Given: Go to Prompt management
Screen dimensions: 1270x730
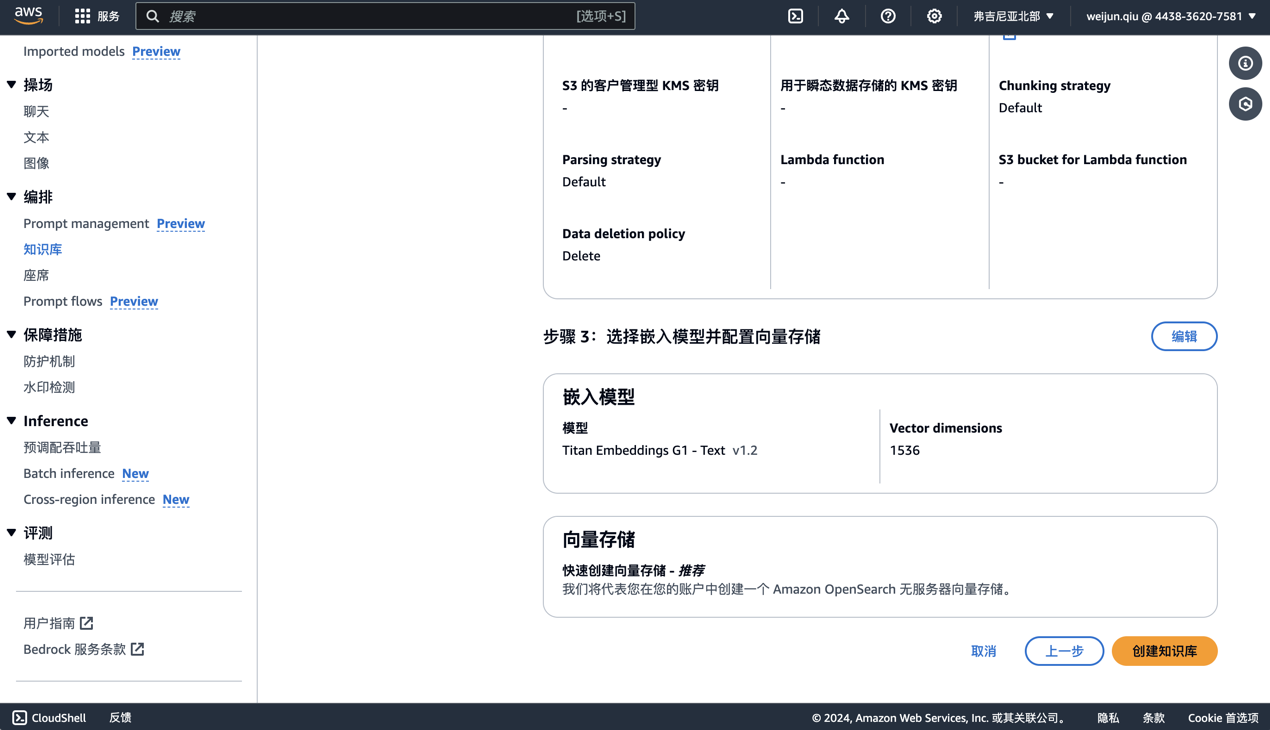Looking at the screenshot, I should click(86, 223).
